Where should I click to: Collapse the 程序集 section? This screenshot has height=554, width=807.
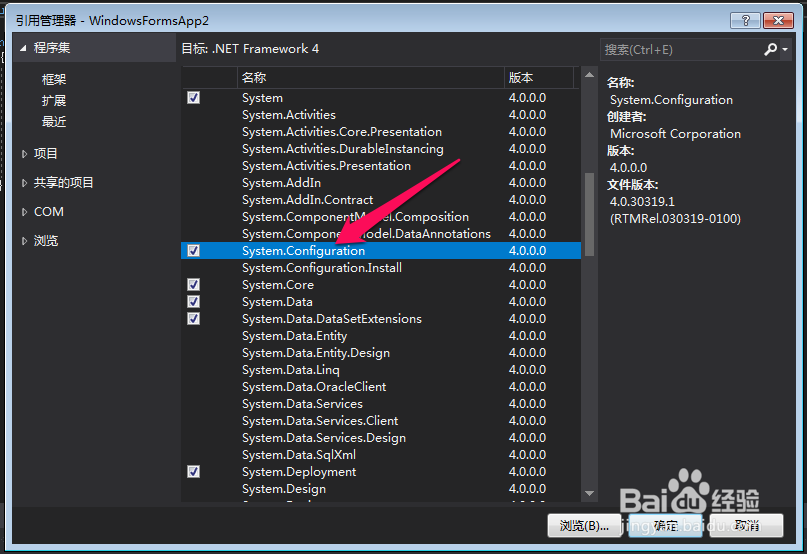(x=23, y=48)
